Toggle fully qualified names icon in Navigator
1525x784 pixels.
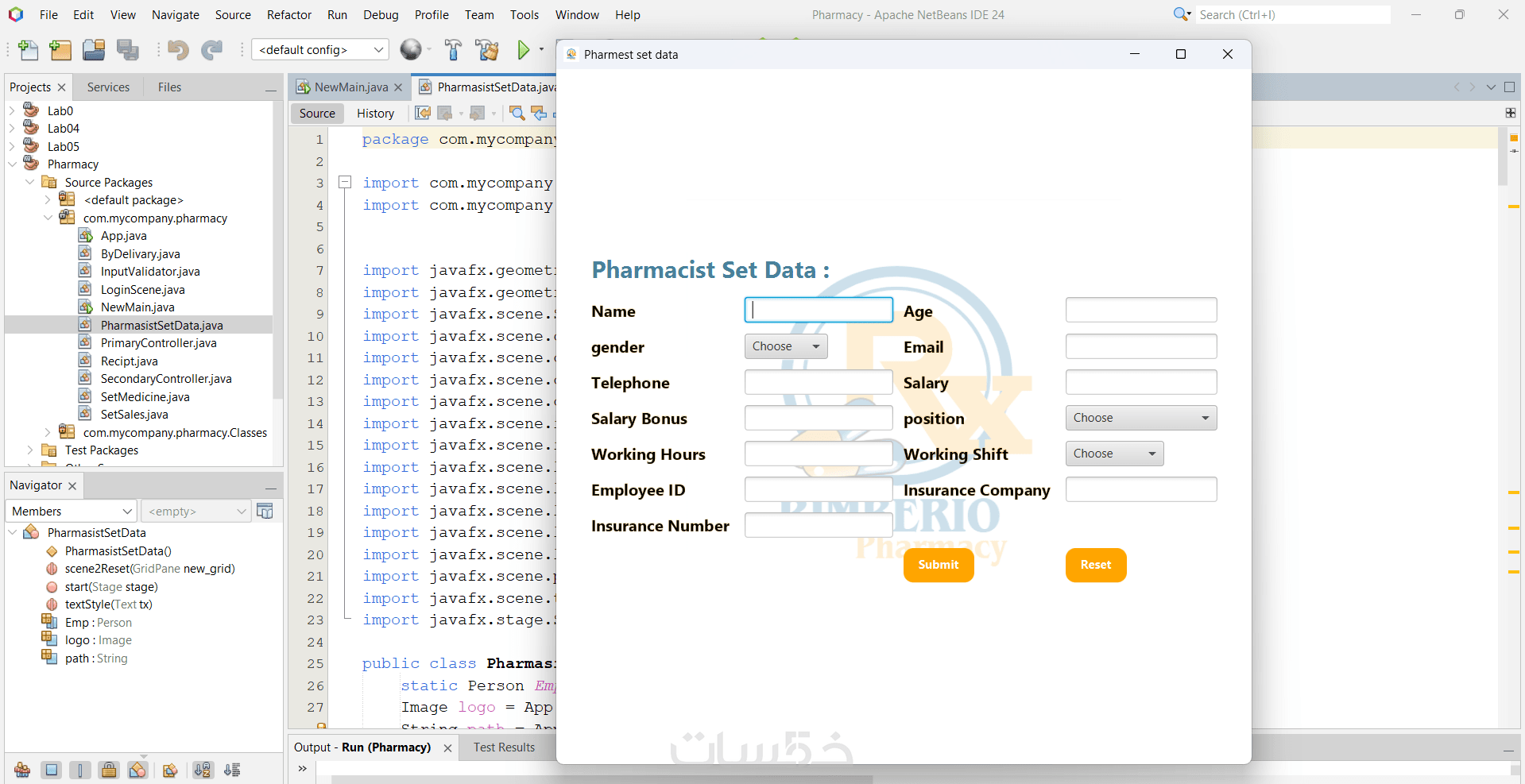coord(169,770)
